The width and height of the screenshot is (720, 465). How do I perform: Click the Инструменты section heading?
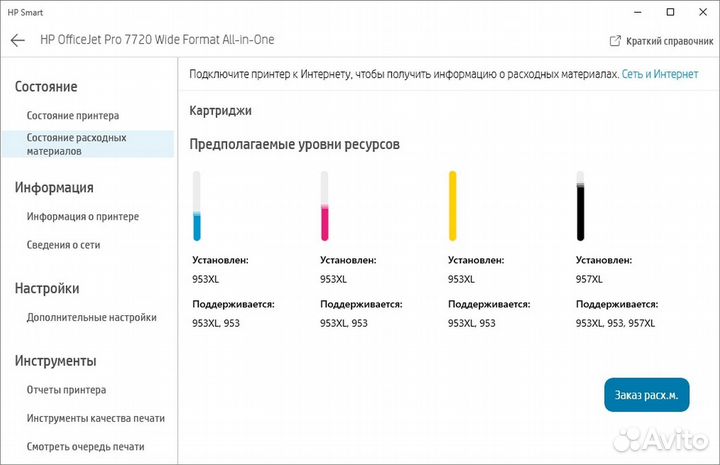(56, 361)
